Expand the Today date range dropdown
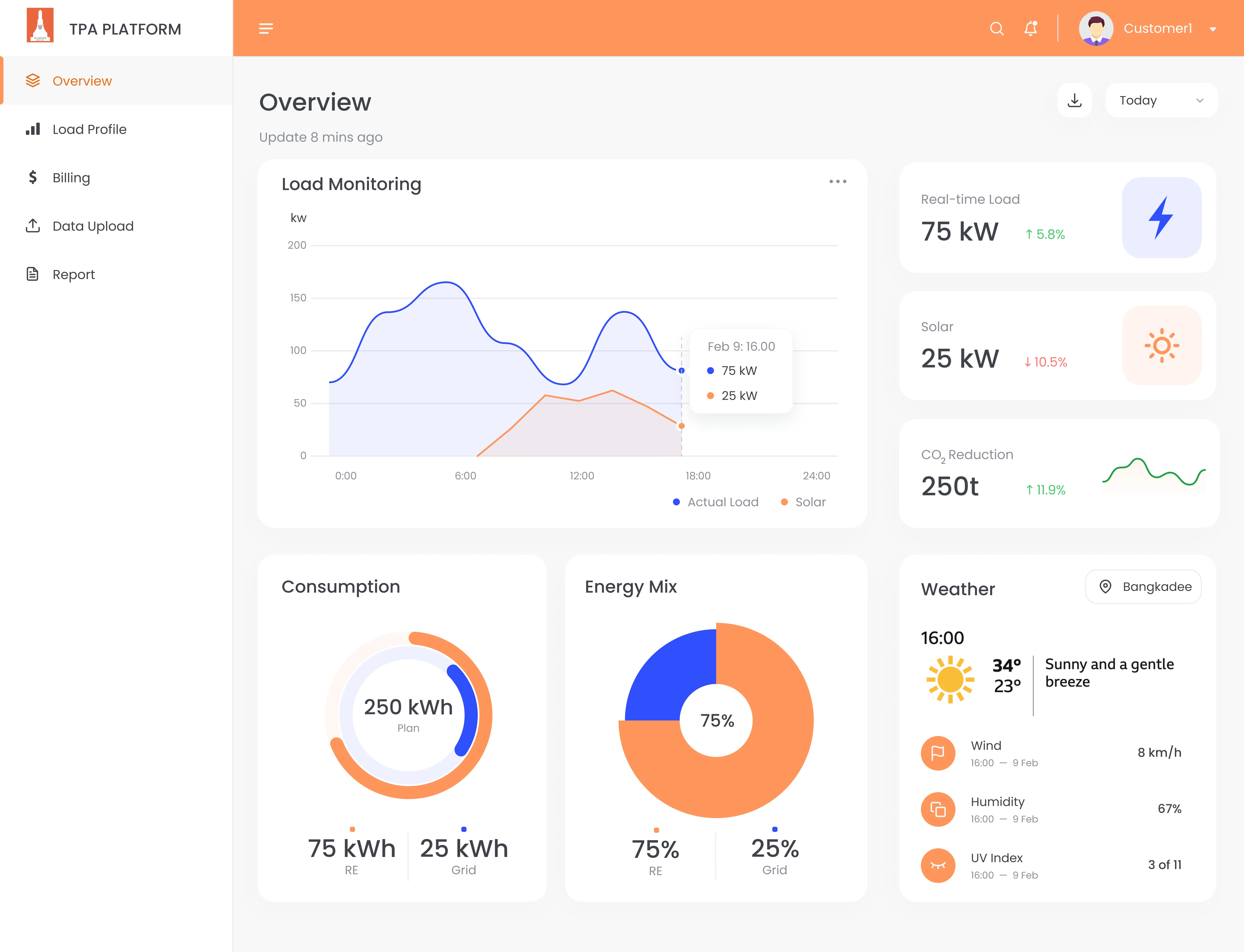 coord(1161,100)
